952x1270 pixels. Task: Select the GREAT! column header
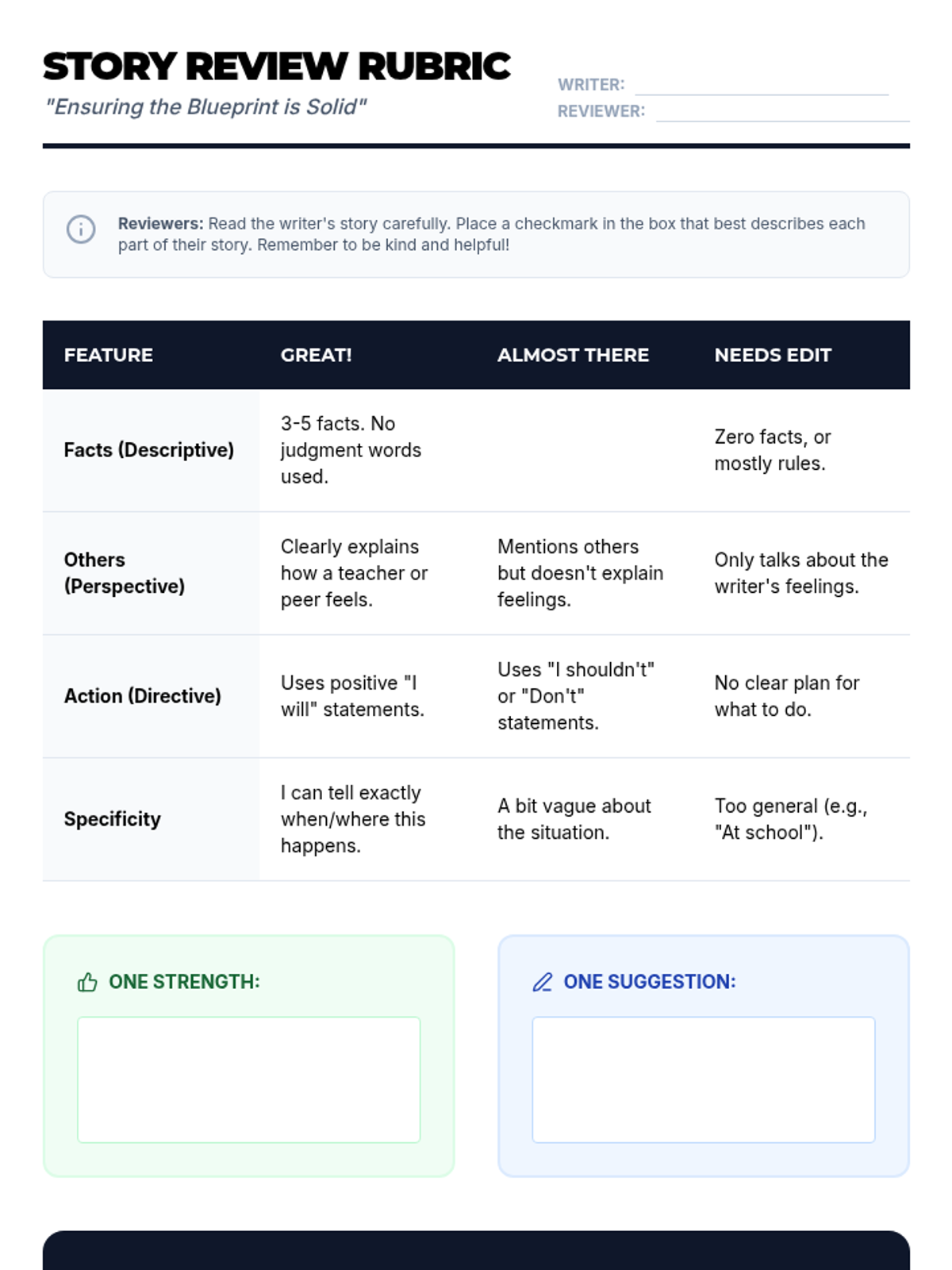pos(316,355)
